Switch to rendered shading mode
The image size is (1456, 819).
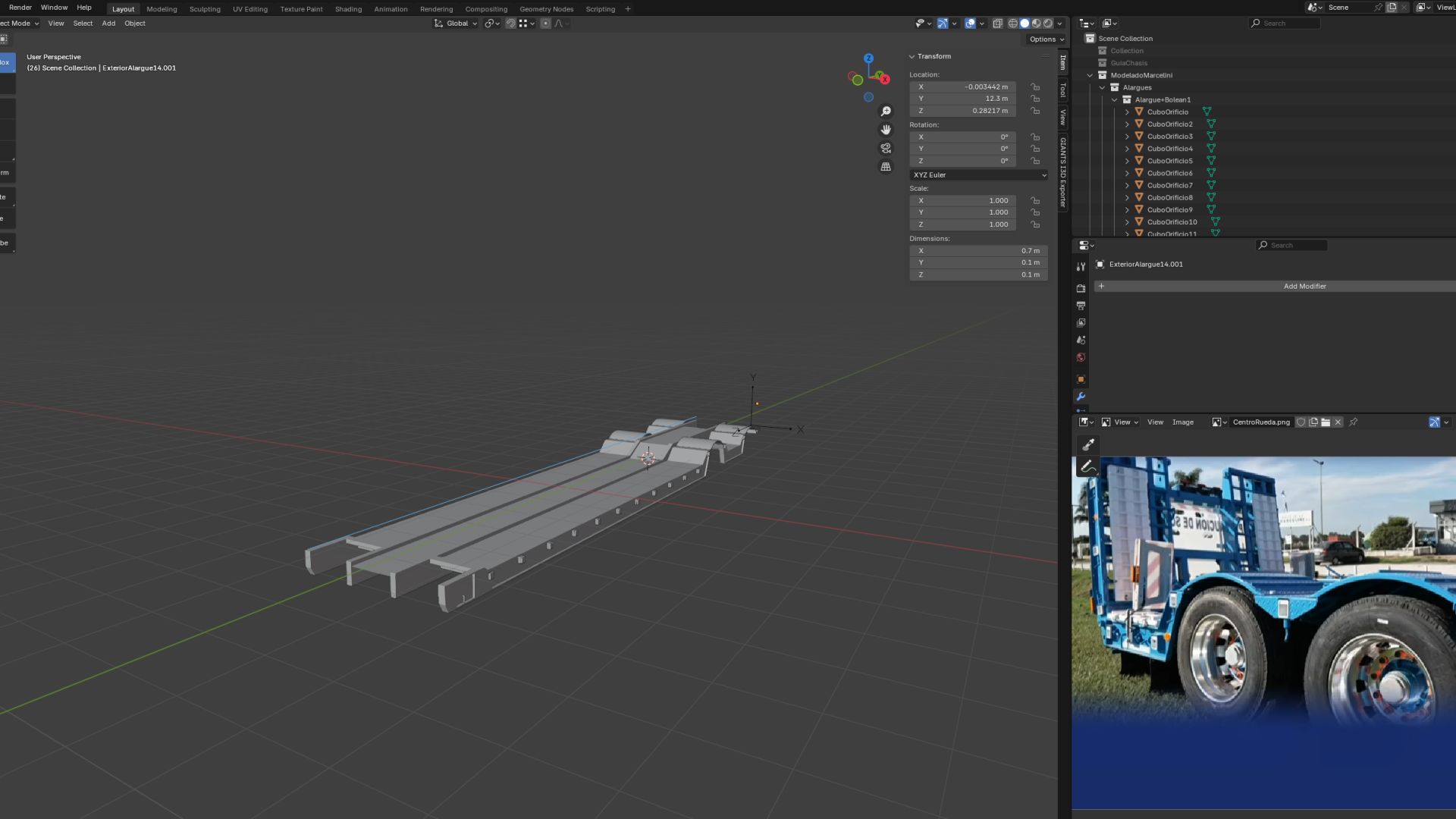point(1048,24)
